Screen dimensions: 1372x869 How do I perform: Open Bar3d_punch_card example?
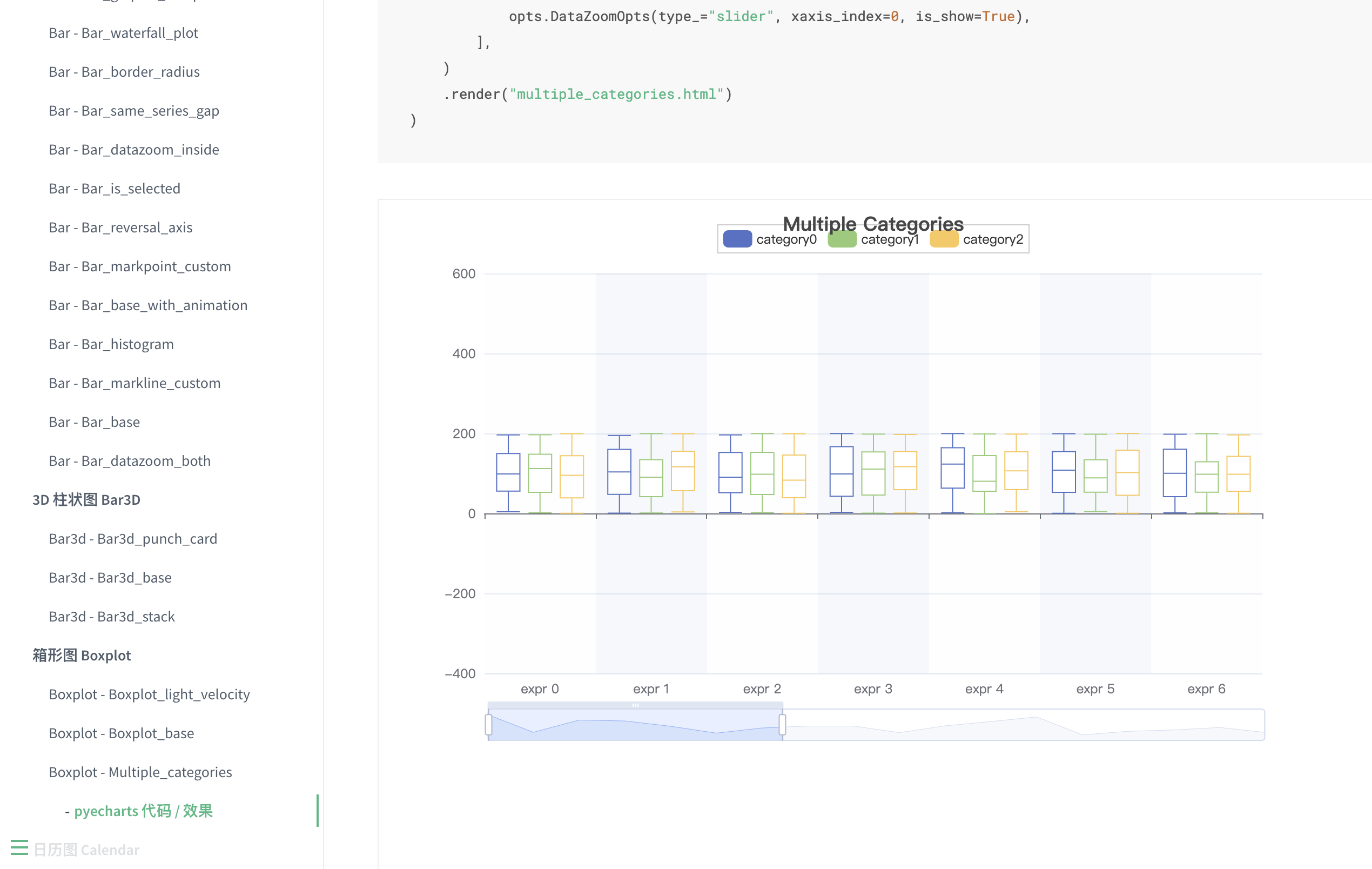[133, 538]
